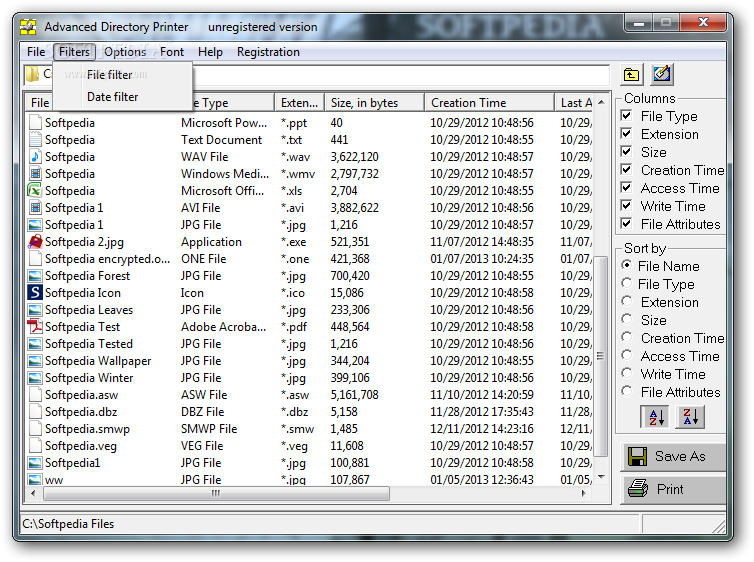The image size is (754, 562).
Task: Select picture icon of Softpedia Winter
Action: click(x=35, y=378)
